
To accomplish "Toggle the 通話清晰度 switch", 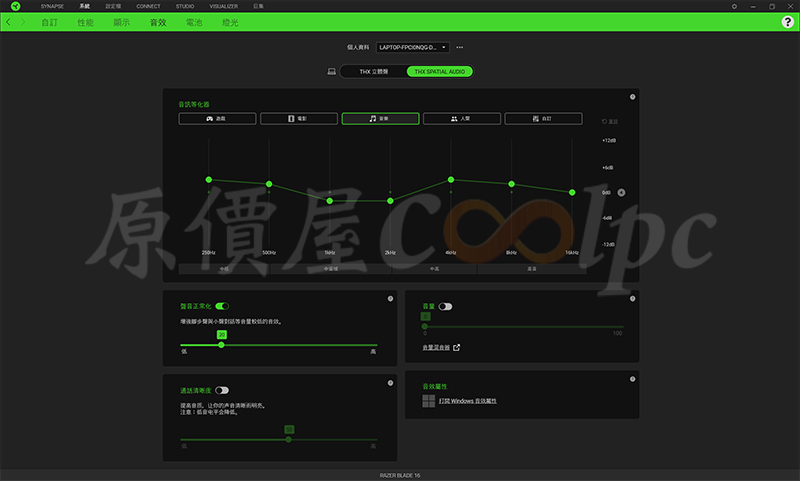I will (x=222, y=390).
